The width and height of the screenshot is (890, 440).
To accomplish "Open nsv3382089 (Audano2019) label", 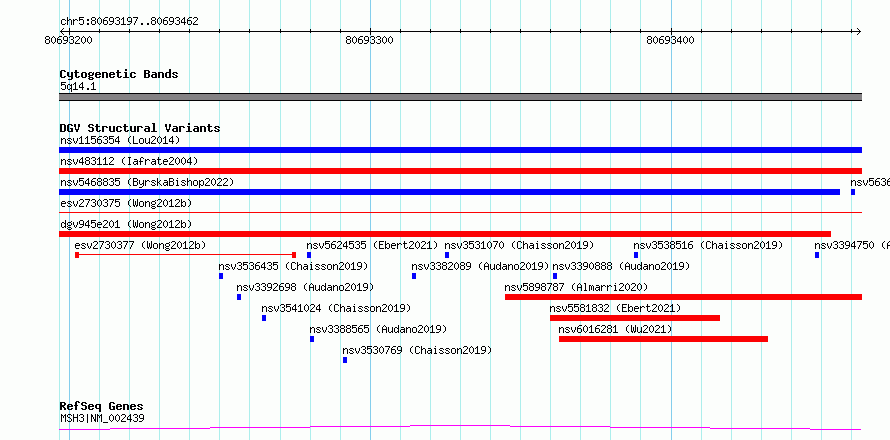I will point(480,266).
